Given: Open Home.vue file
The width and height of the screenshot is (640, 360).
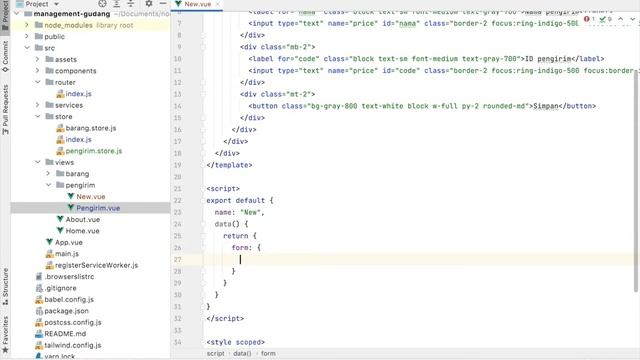Looking at the screenshot, I should pos(82,231).
